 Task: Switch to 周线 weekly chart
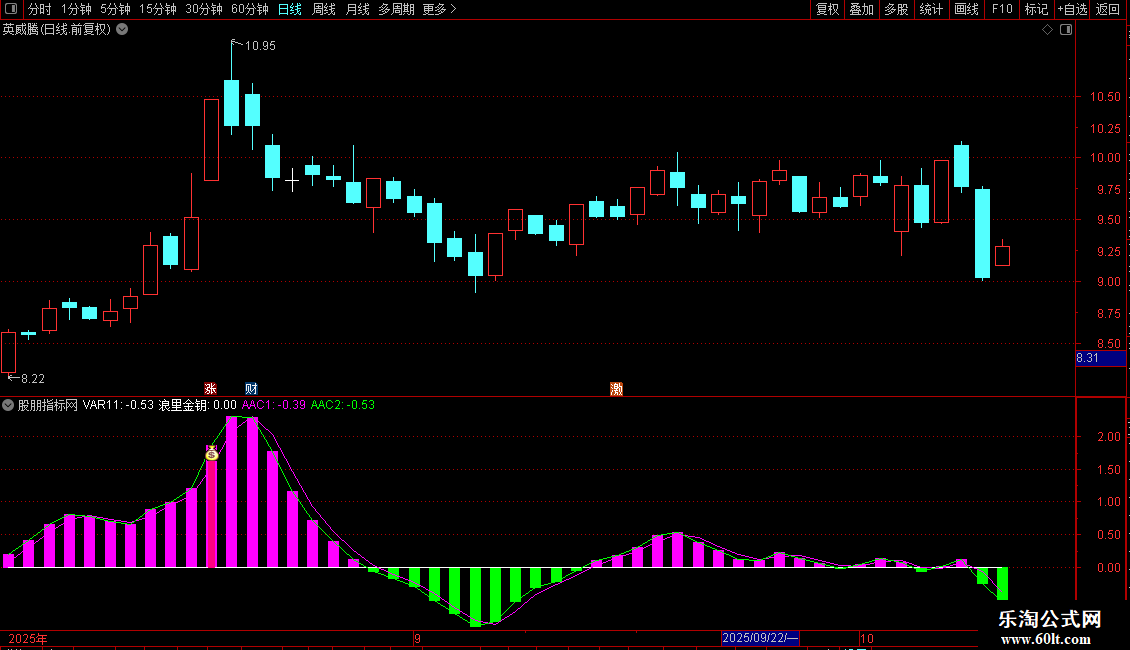pos(324,9)
